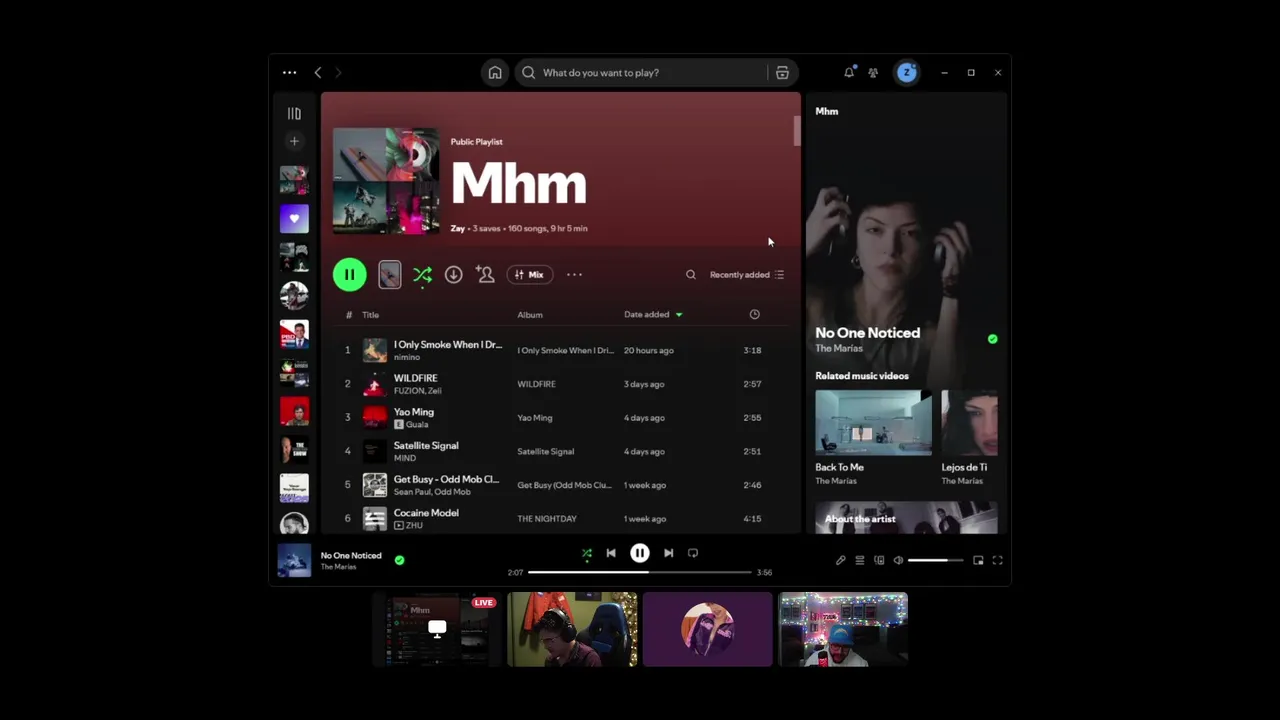The width and height of the screenshot is (1280, 720).
Task: Click the Mhm playlist cover art
Action: [386, 180]
